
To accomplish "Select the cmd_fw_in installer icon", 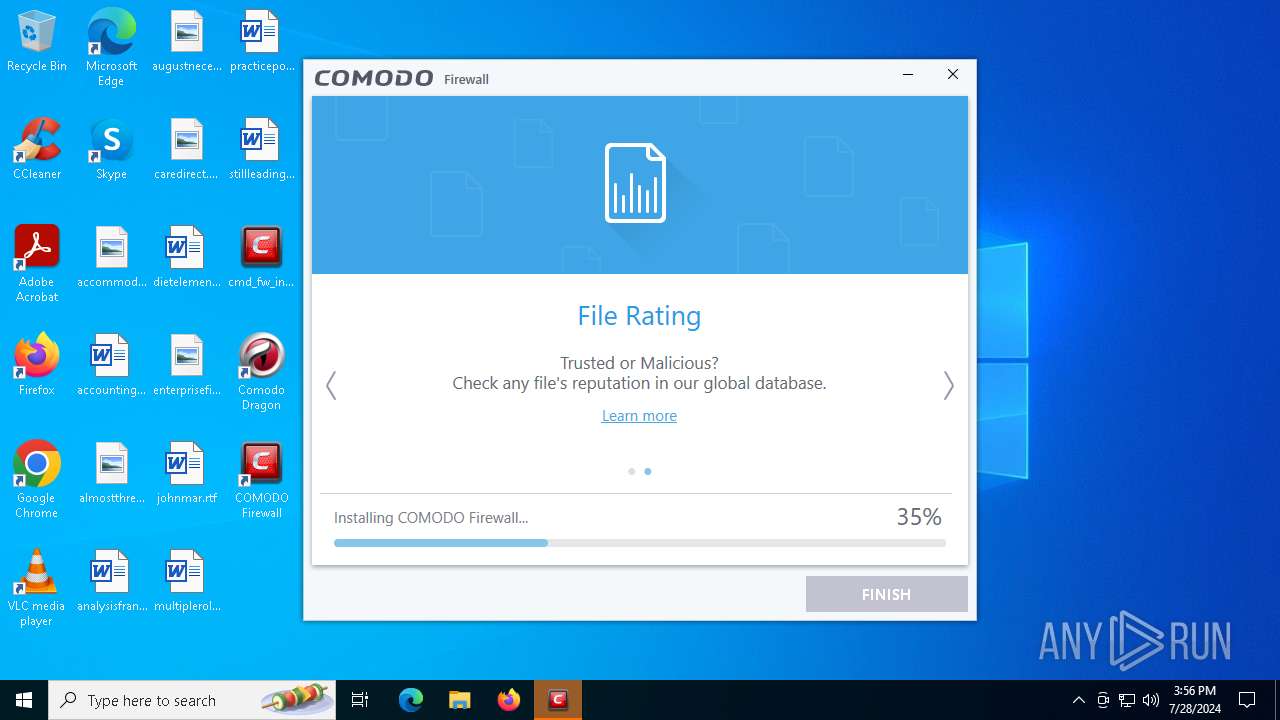I will coord(262,257).
